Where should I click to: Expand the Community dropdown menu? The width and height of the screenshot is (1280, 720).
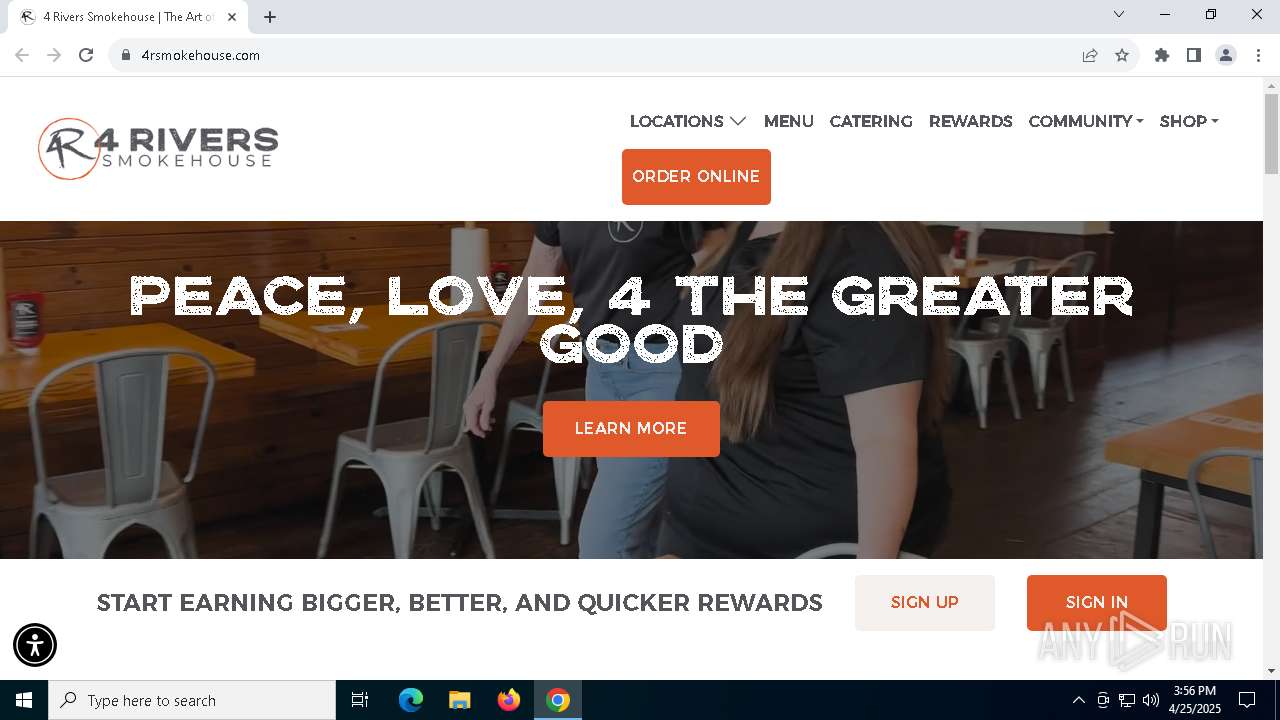[x=1086, y=121]
